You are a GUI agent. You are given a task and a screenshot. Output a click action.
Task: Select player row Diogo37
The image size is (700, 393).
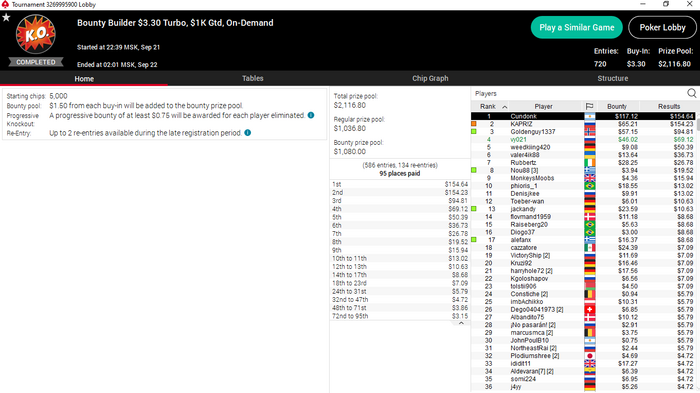[x=583, y=232]
